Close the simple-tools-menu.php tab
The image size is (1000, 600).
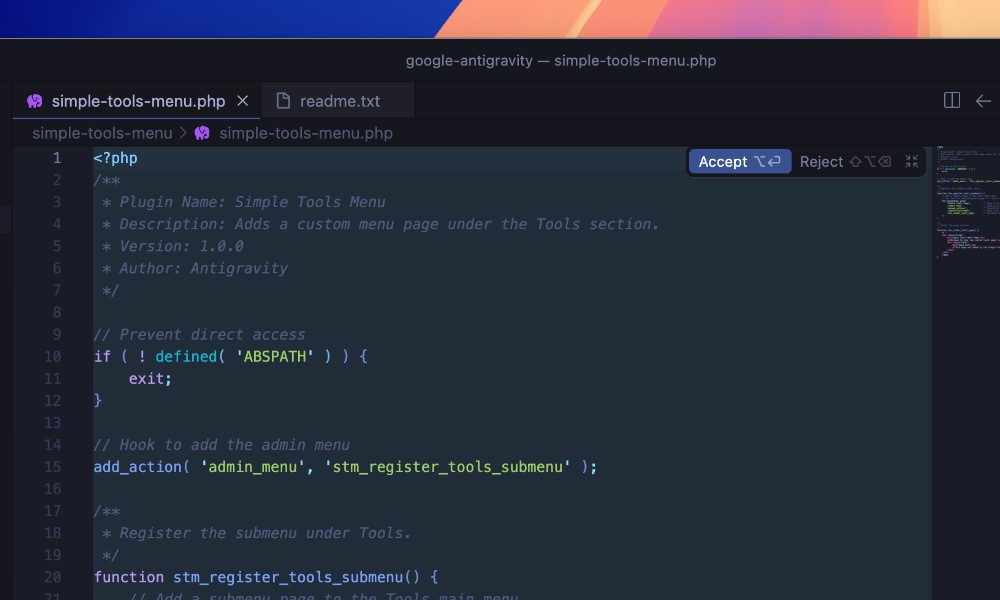(242, 100)
